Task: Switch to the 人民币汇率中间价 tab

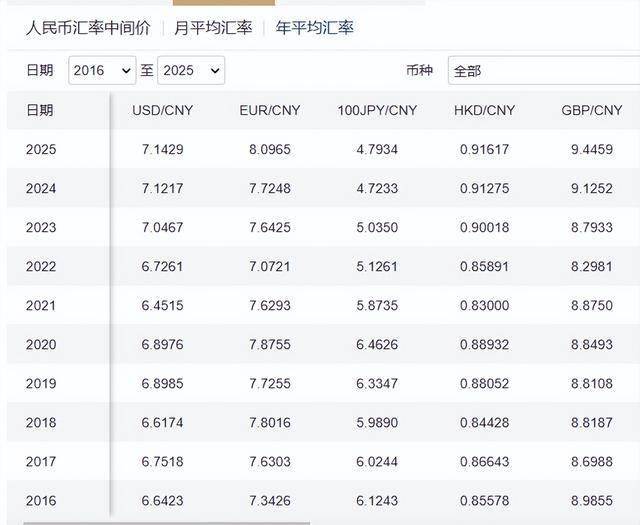Action: pyautogui.click(x=88, y=28)
